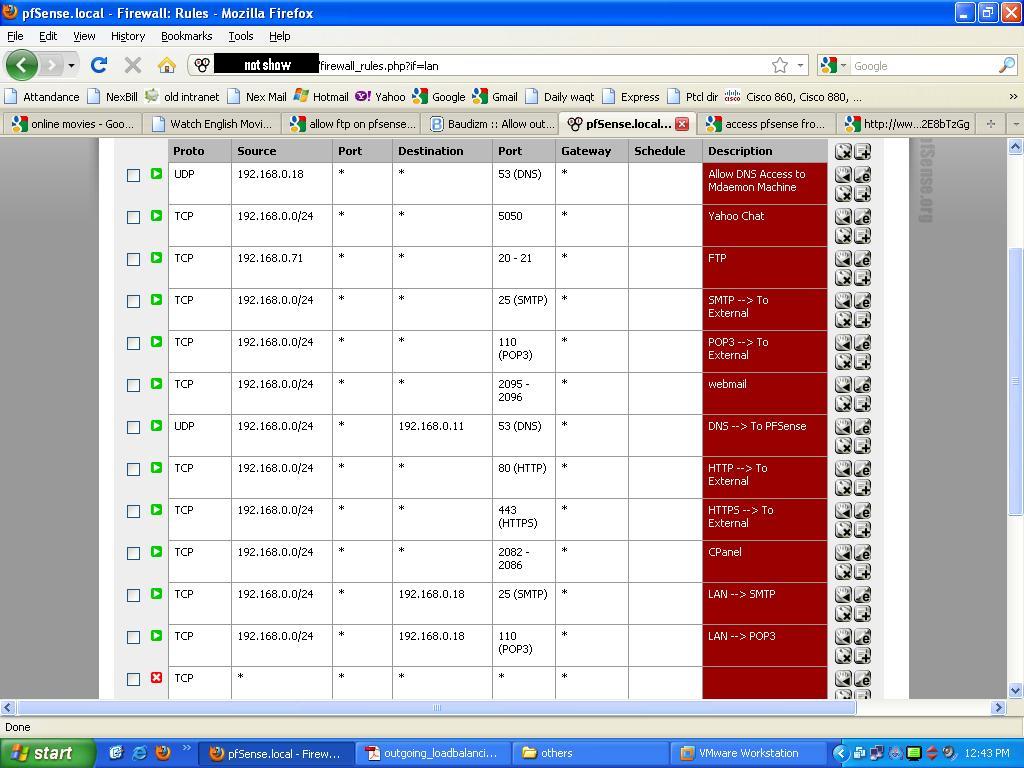
Task: Go to Firefox home page
Action: pos(167,65)
